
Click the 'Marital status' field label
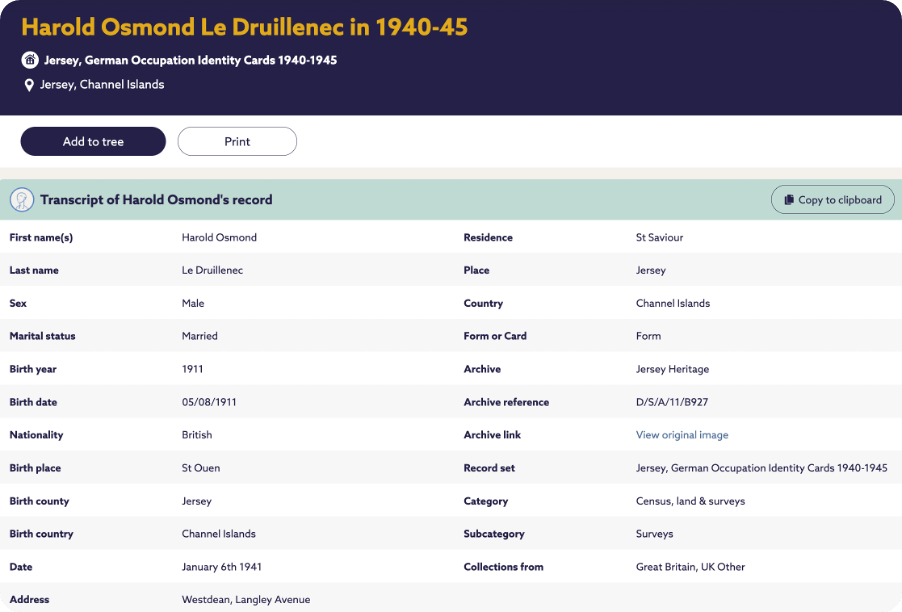point(42,336)
